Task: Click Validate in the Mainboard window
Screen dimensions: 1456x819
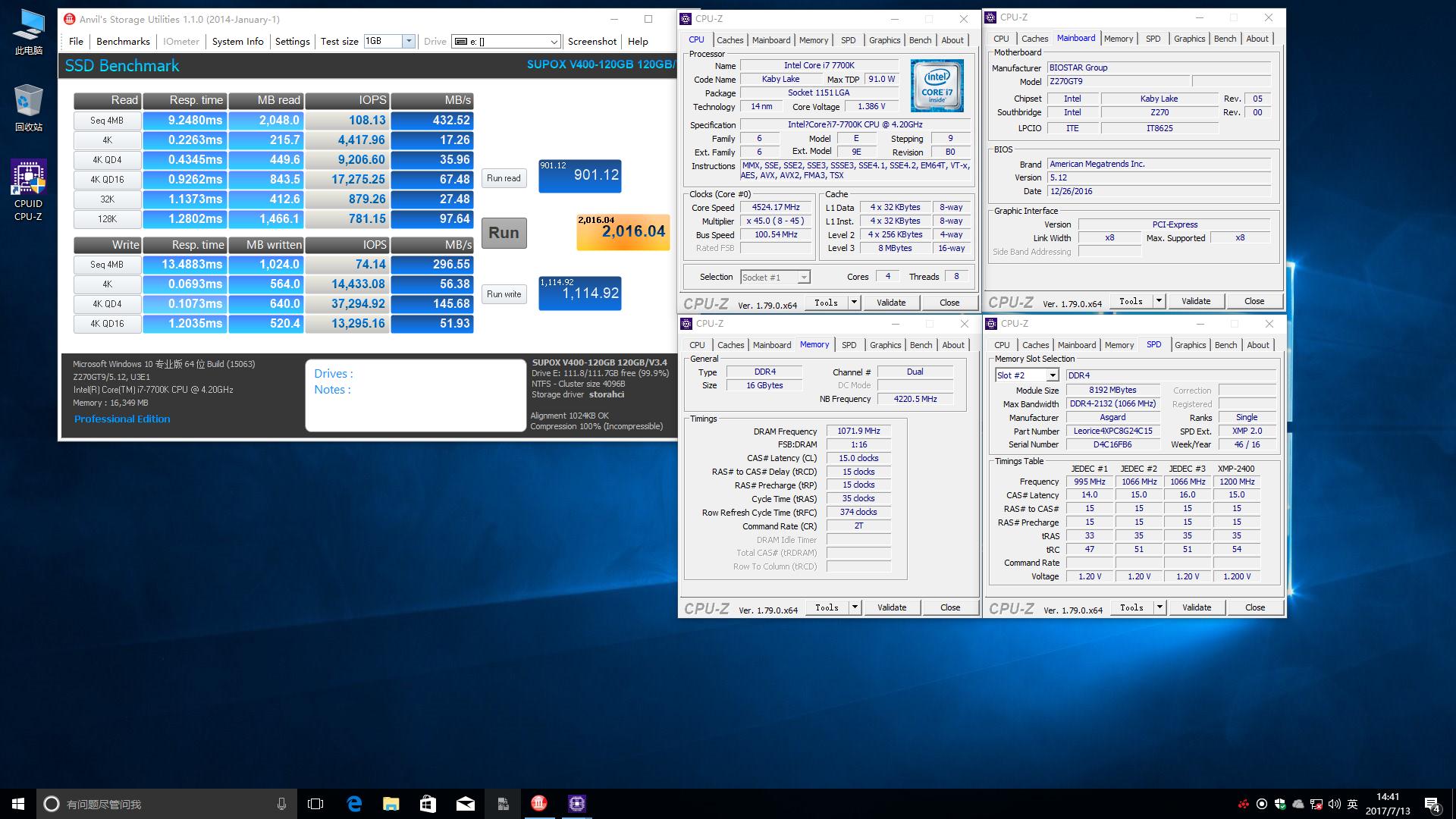Action: 1195,301
